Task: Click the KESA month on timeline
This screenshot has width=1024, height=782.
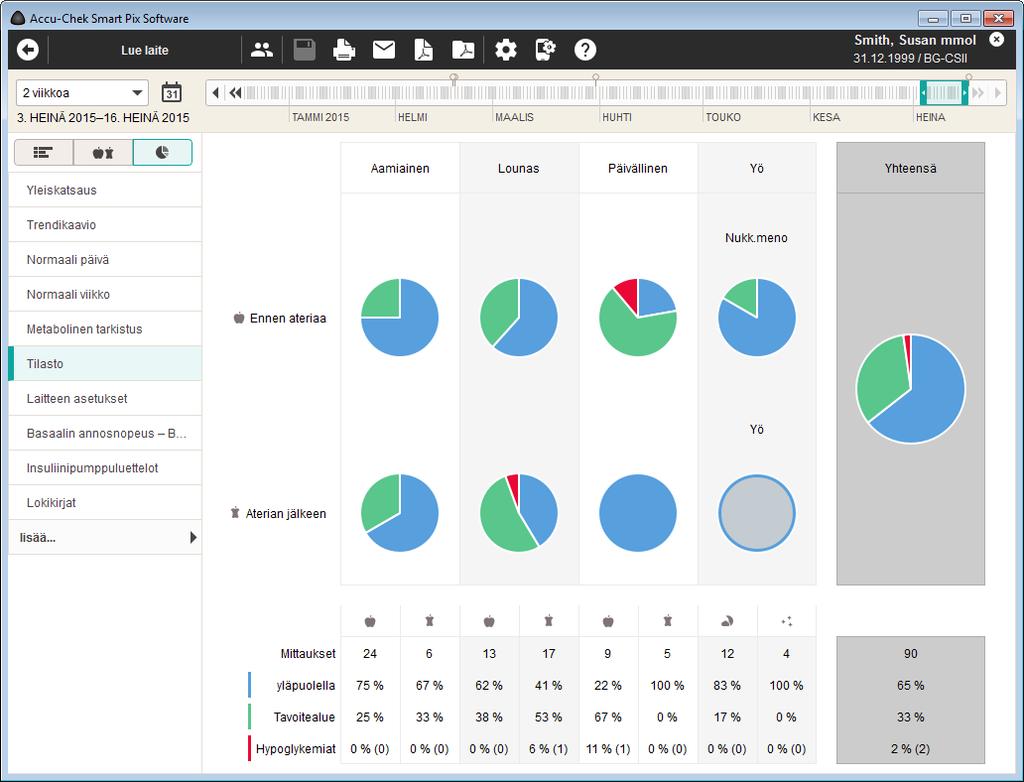Action: tap(826, 117)
